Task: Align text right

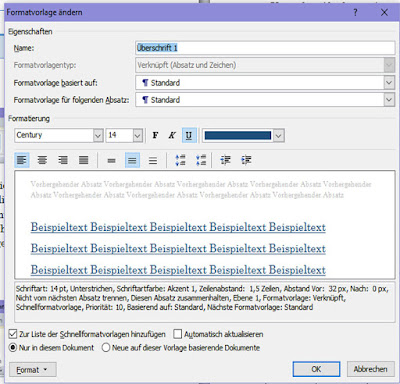Action: click(x=63, y=160)
